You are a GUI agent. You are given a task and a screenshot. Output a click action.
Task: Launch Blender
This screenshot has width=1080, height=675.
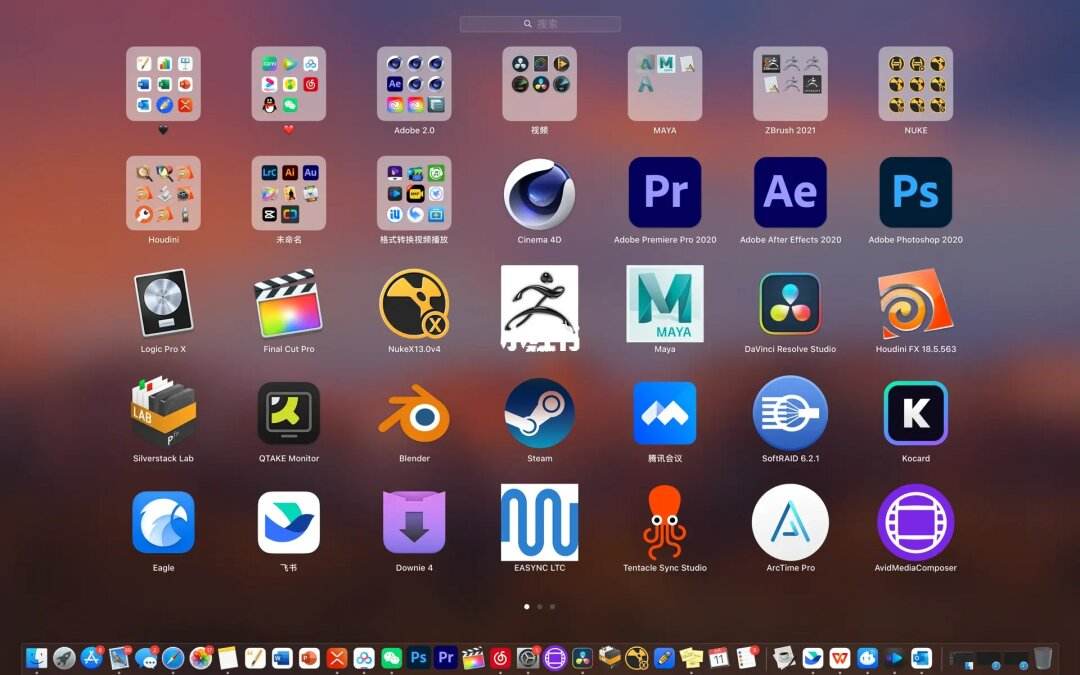coord(414,413)
